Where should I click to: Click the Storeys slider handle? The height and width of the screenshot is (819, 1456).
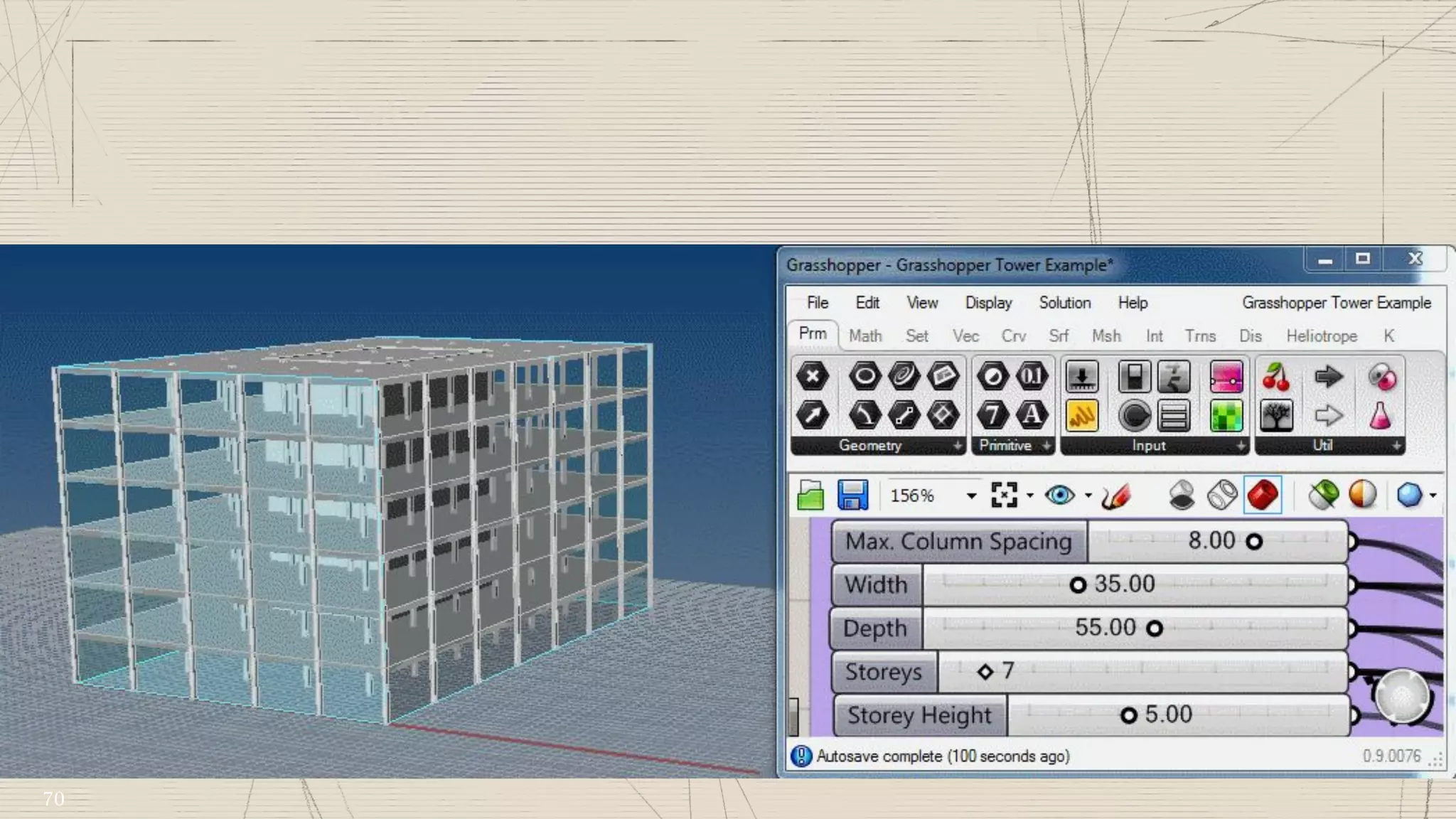point(985,671)
